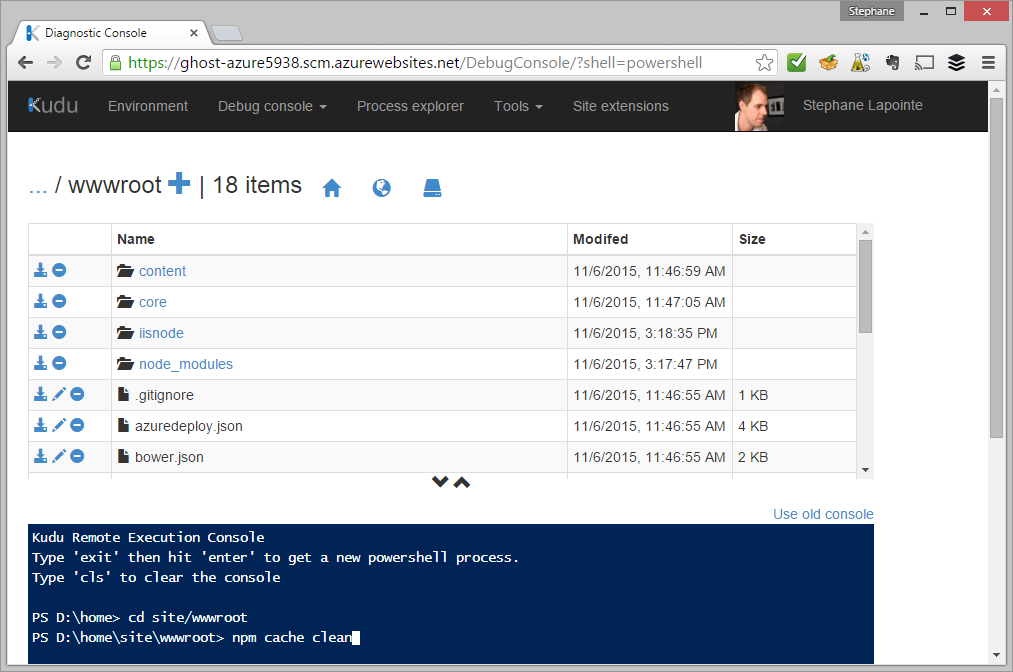Image resolution: width=1013 pixels, height=672 pixels.
Task: Click the Stephane Chrome profile button
Action: [x=872, y=11]
